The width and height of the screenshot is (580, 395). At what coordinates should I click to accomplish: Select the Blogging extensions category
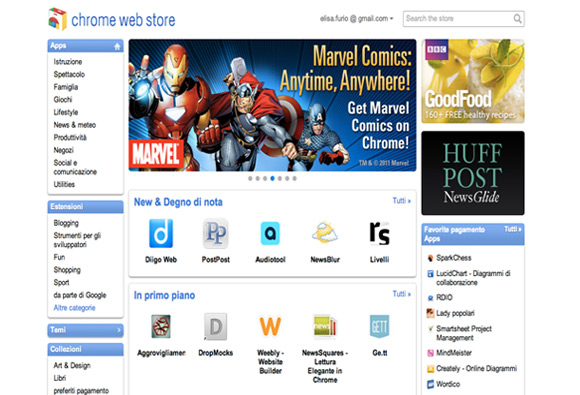tap(66, 223)
